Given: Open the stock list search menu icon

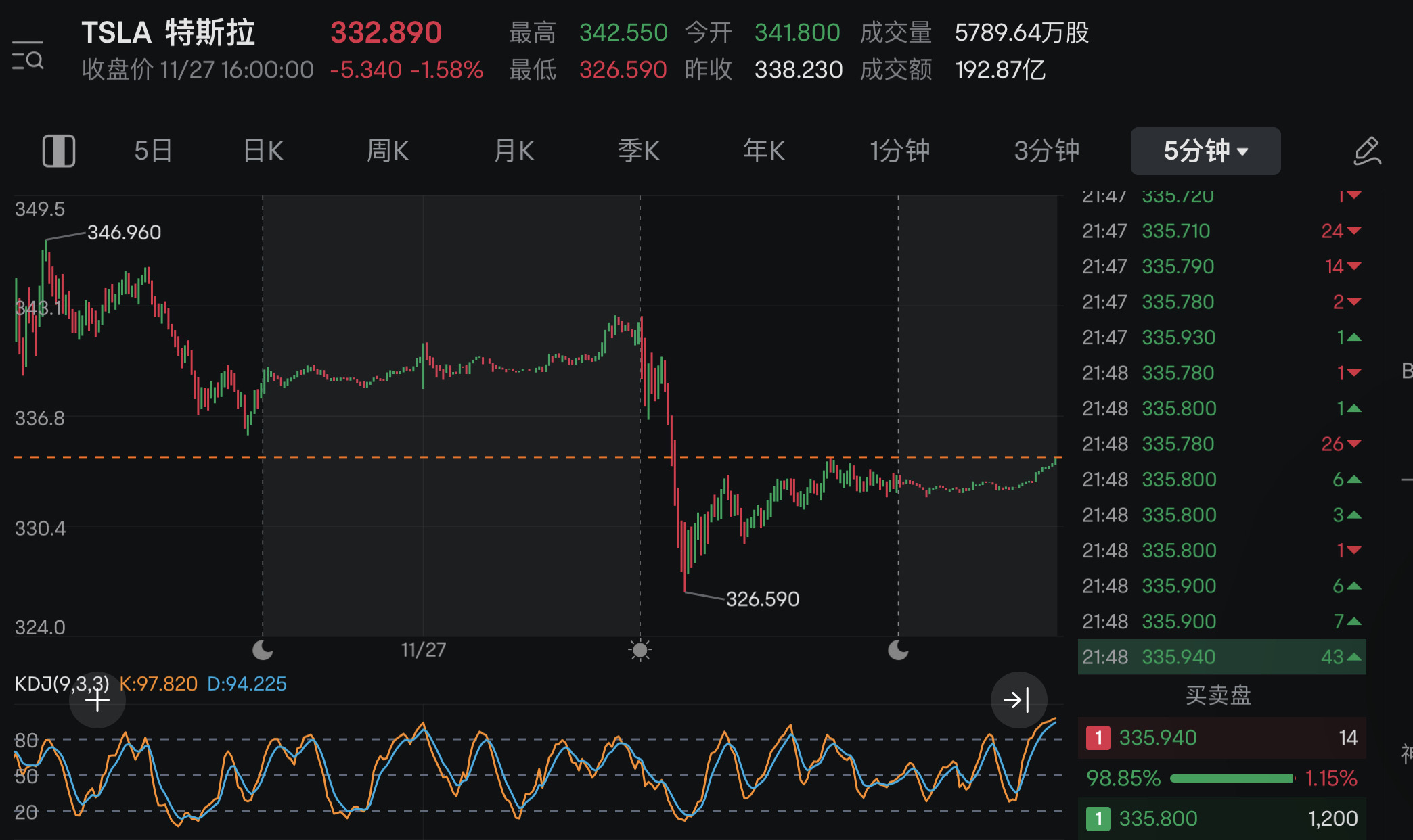Looking at the screenshot, I should click(28, 55).
